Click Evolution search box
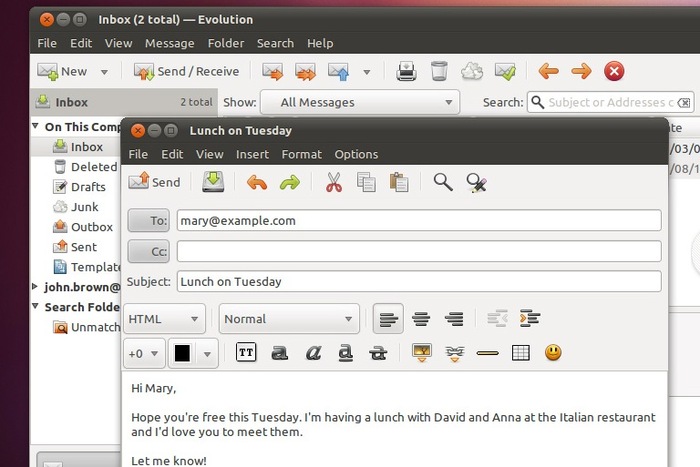 pyautogui.click(x=611, y=103)
